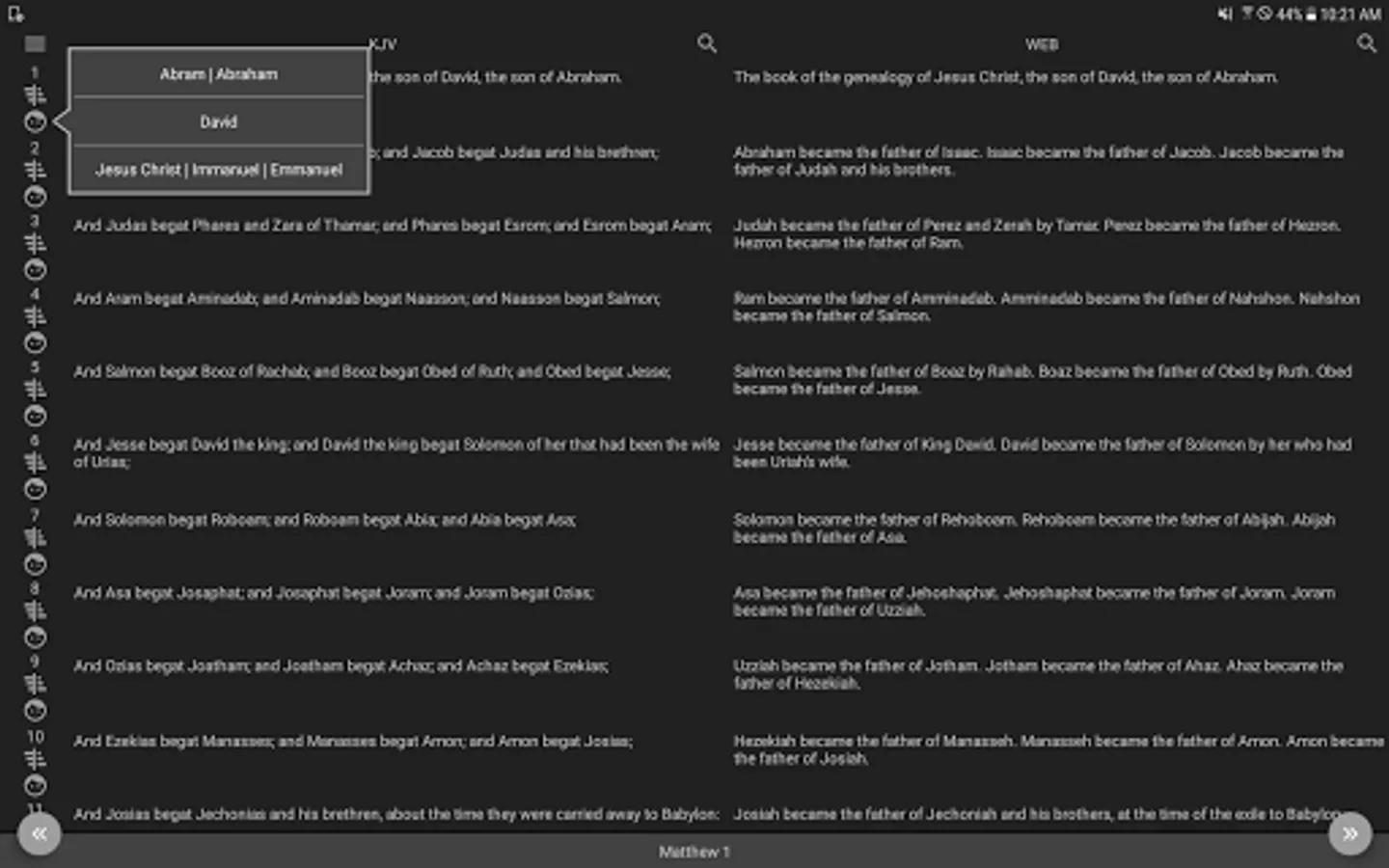Viewport: 1389px width, 868px height.
Task: Select WEB verse 'Jesse became the father of King David'
Action: point(1043,453)
